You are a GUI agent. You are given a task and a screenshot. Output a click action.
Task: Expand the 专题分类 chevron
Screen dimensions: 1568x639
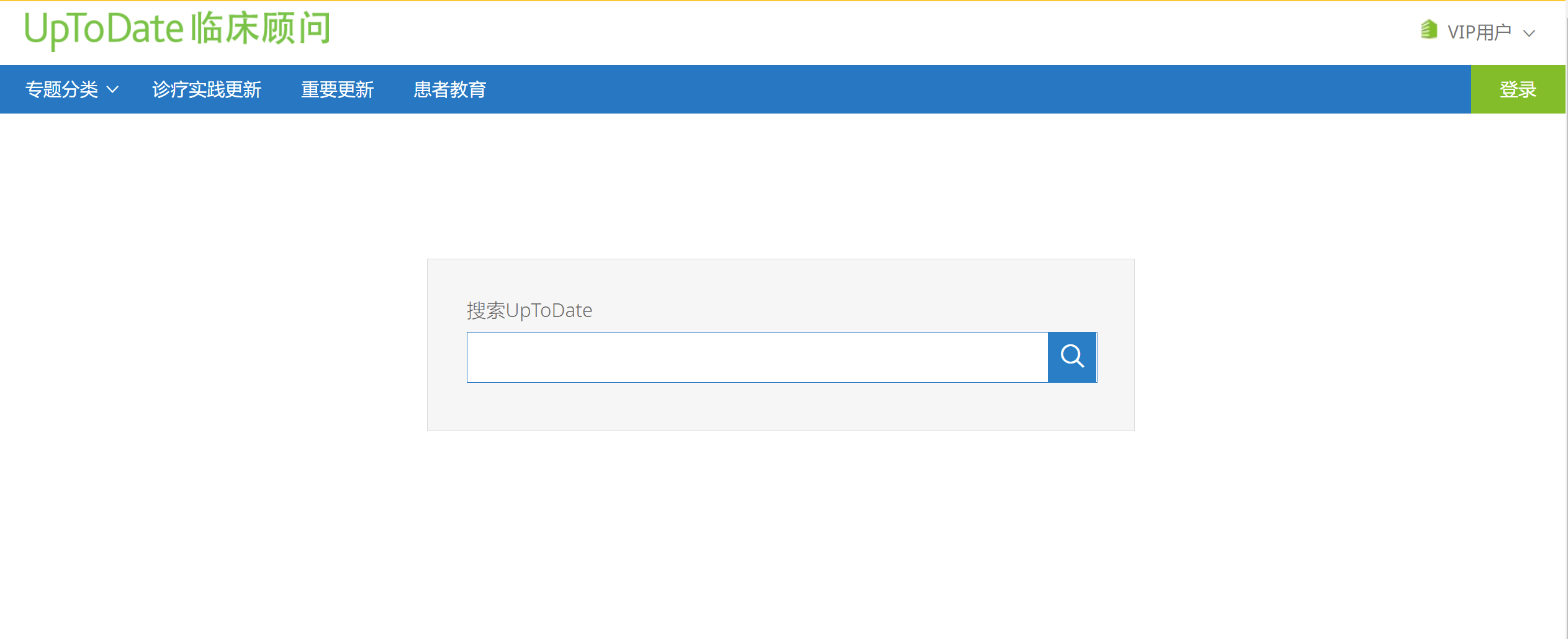coord(113,89)
